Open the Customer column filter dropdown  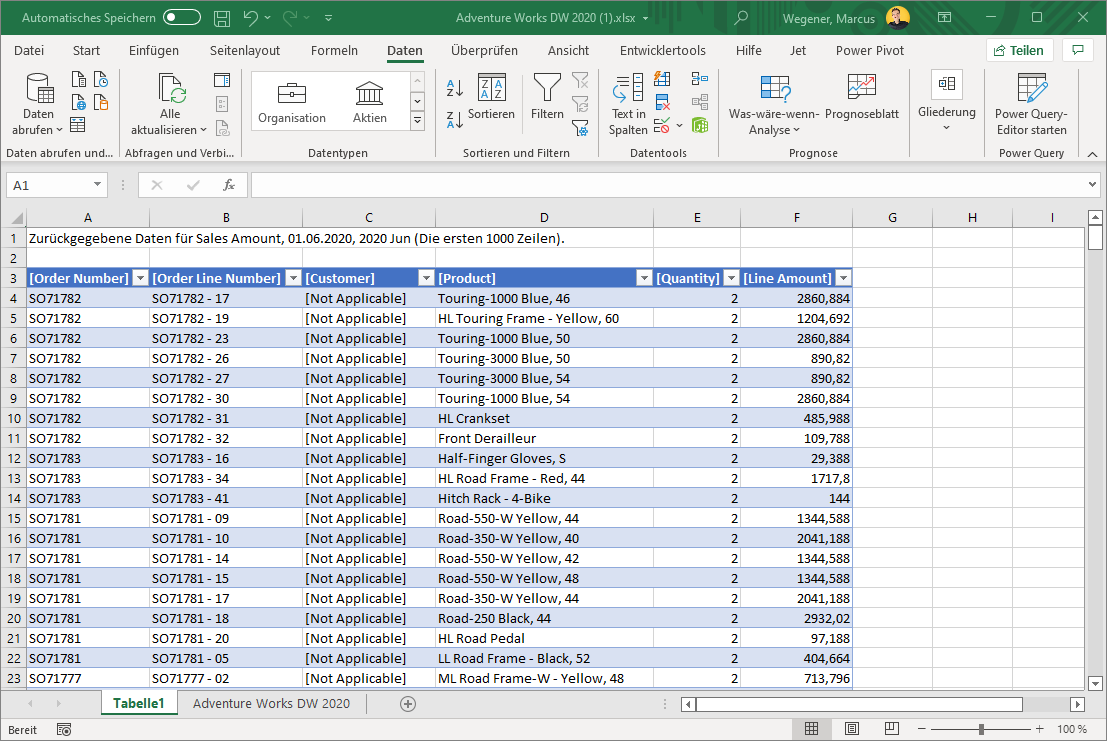(426, 278)
